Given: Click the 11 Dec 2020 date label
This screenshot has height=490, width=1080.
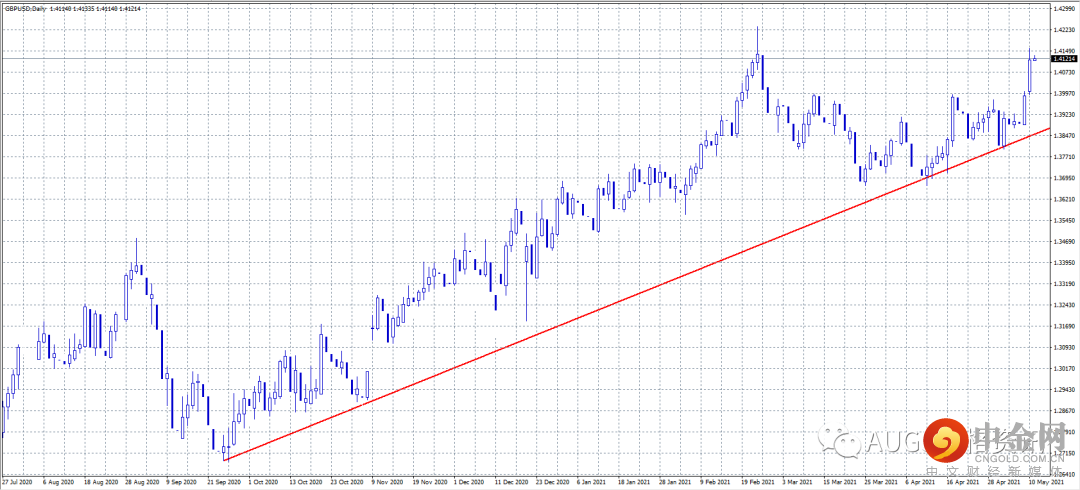Looking at the screenshot, I should (510, 484).
